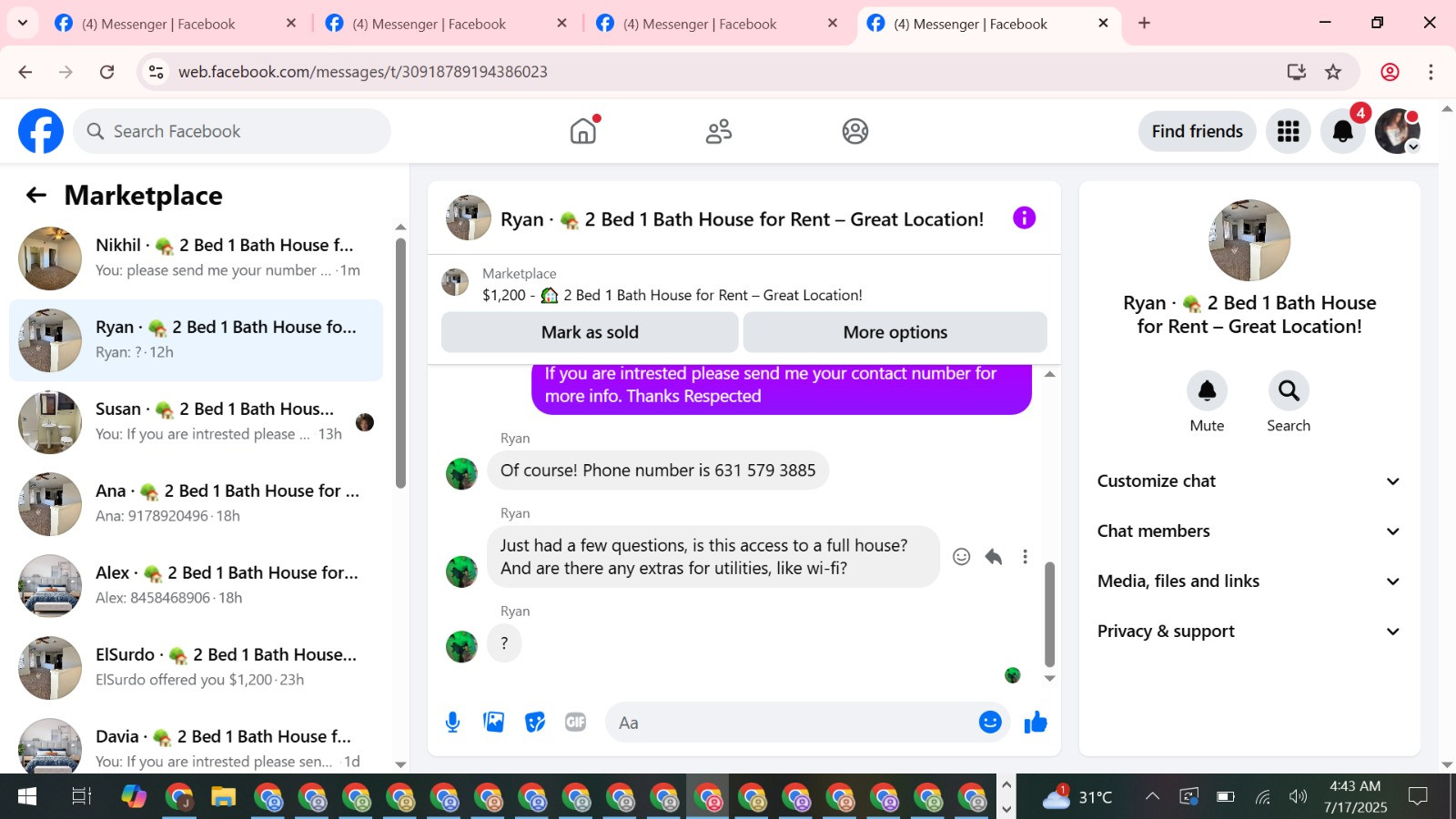1456x819 pixels.
Task: Open Windows Start menu
Action: point(27,797)
